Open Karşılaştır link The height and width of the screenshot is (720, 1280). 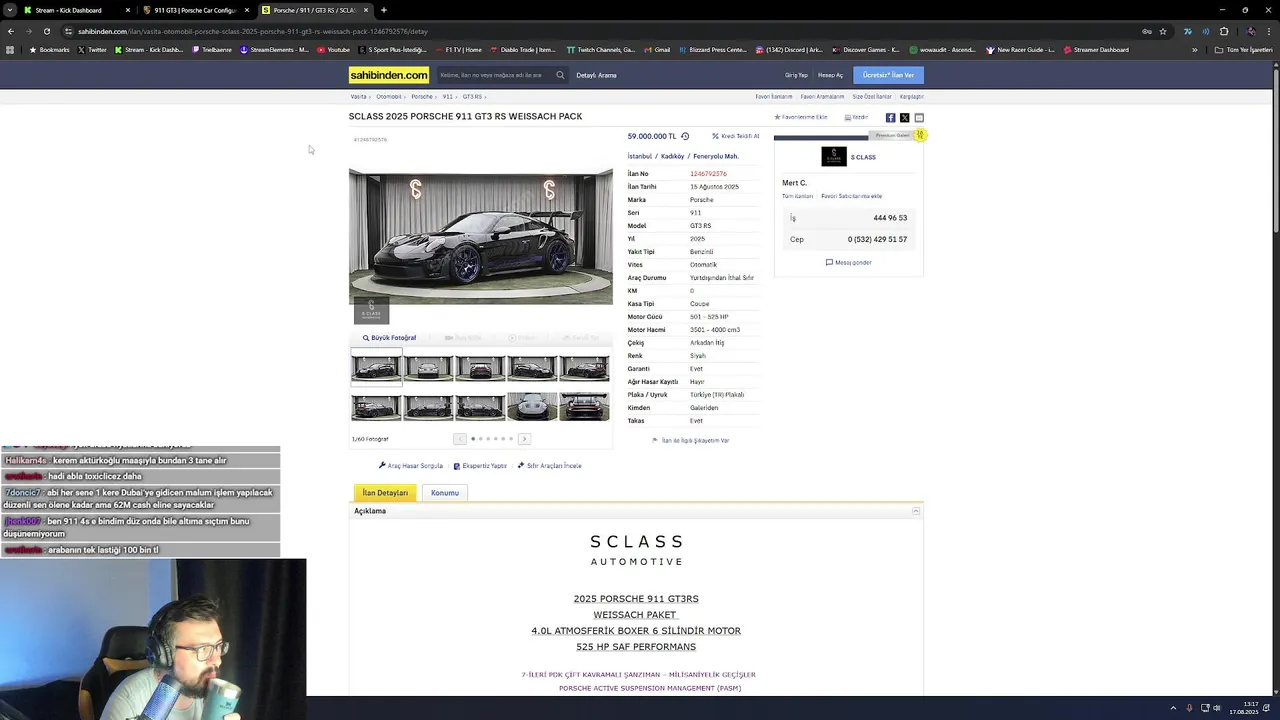[911, 97]
